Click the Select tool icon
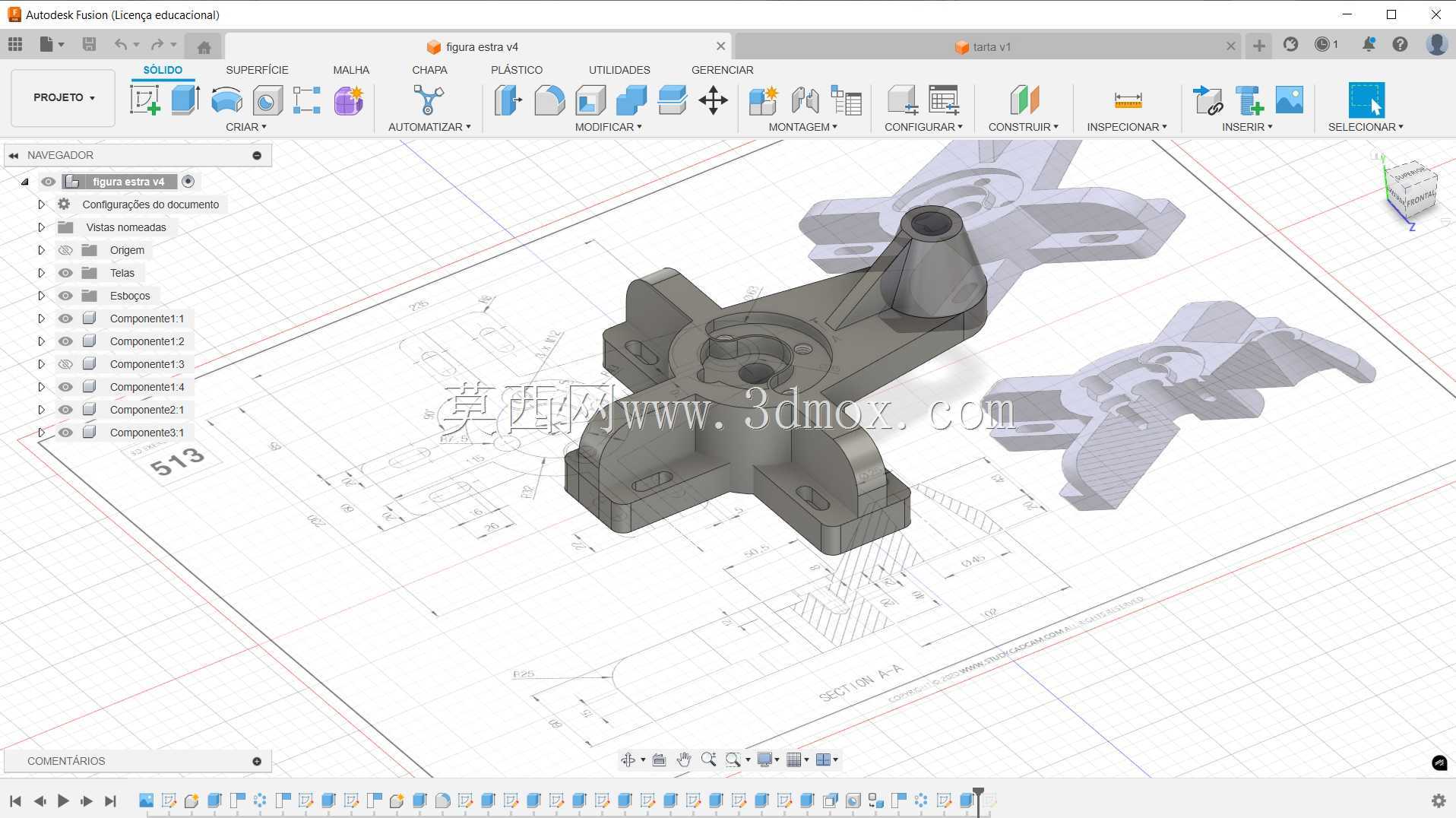Screen dimensions: 1456x818 point(1366,100)
